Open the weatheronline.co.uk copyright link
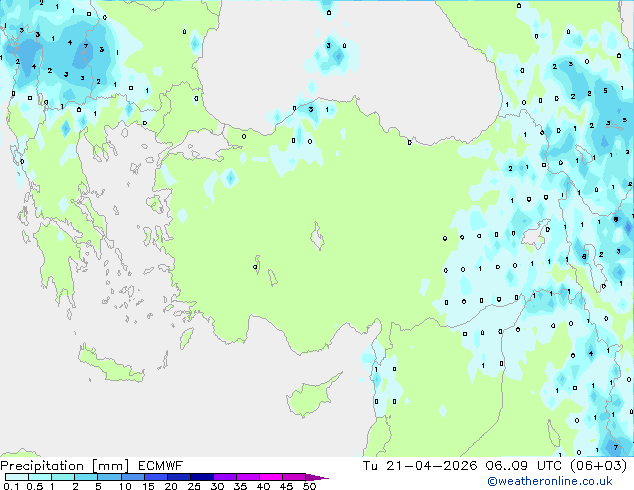The width and height of the screenshot is (634, 490). [549, 481]
